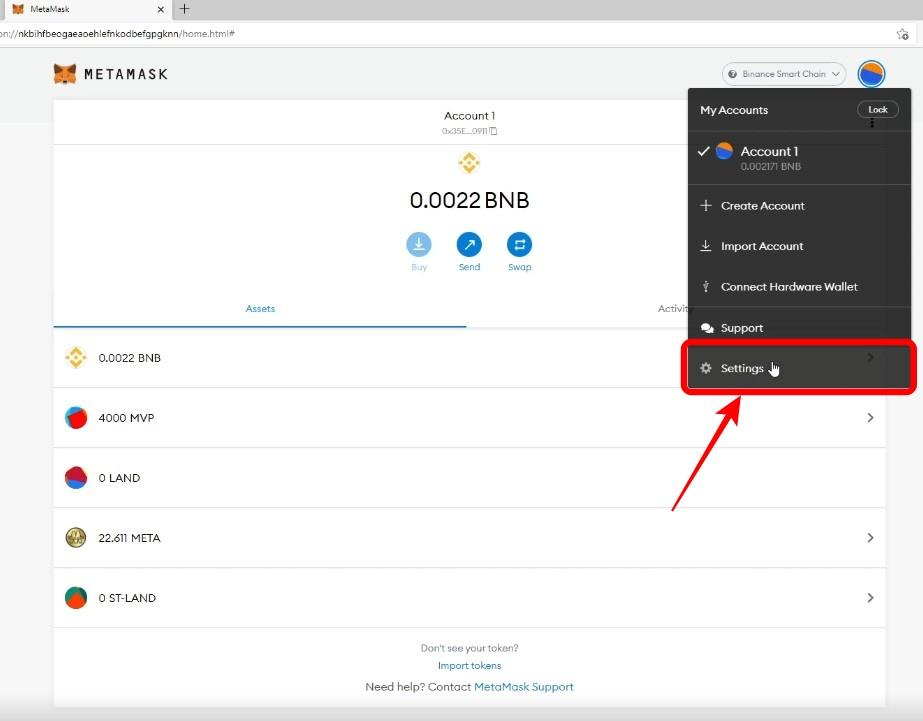Click the 22.611 META asset text
This screenshot has width=923, height=721.
[129, 538]
